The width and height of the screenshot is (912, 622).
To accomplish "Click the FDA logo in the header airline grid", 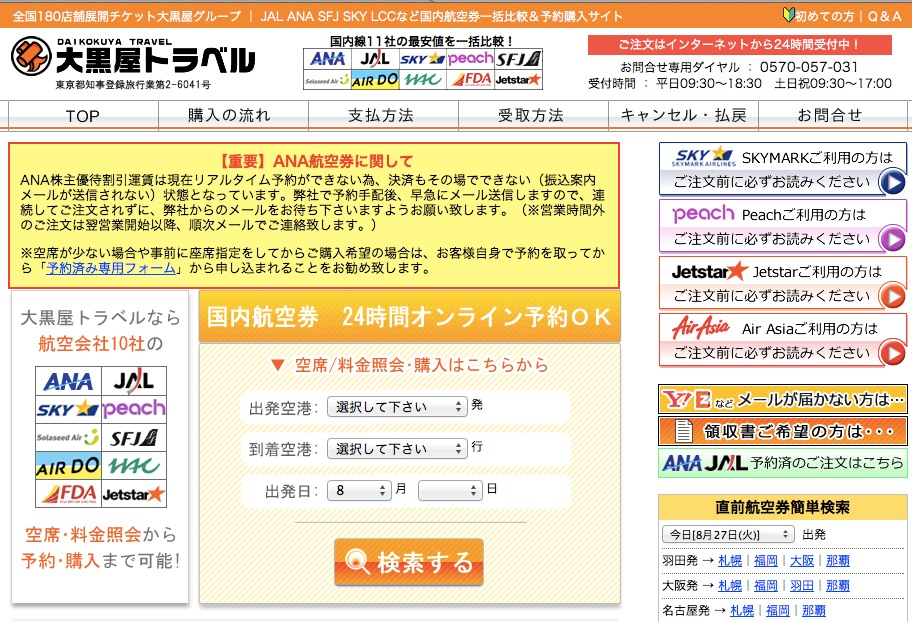I will click(472, 80).
